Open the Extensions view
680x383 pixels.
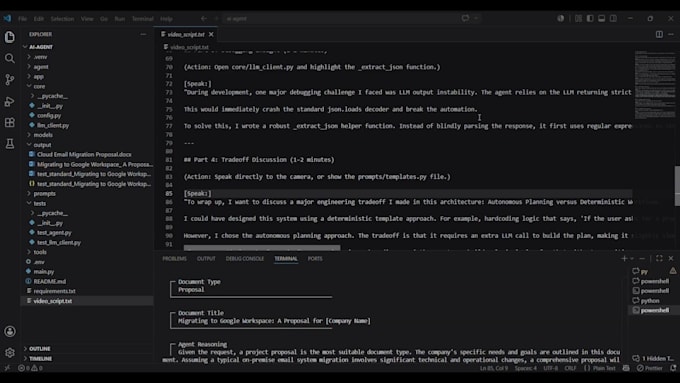(x=10, y=122)
